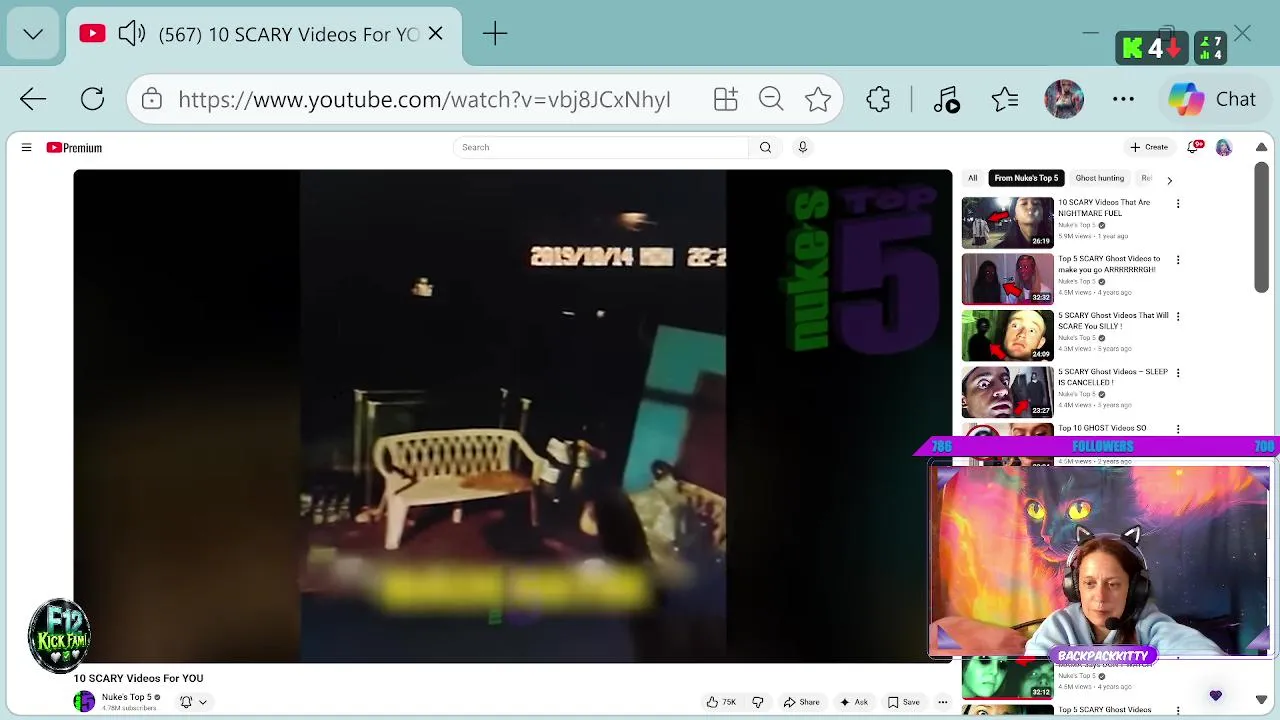Open the YouTube account avatar menu
The width and height of the screenshot is (1280, 720).
(1224, 148)
